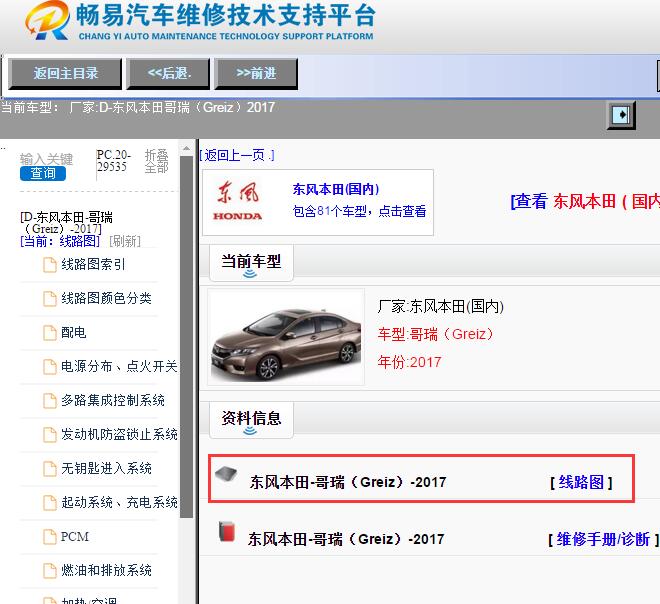Screen dimensions: 660x604
Task: Click the 输入关键 keyword input field
Action: click(46, 160)
